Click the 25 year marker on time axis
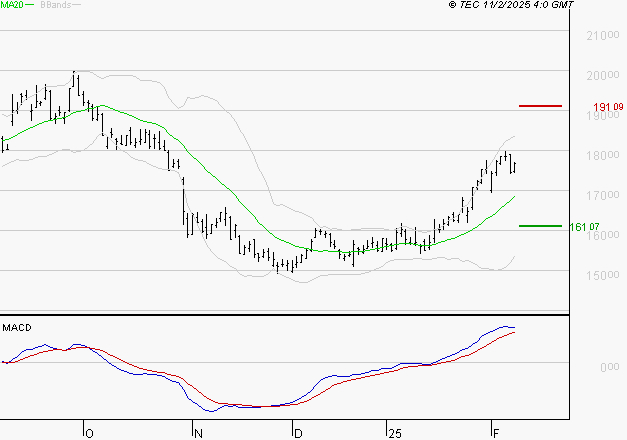627x440 pixels. (395, 434)
